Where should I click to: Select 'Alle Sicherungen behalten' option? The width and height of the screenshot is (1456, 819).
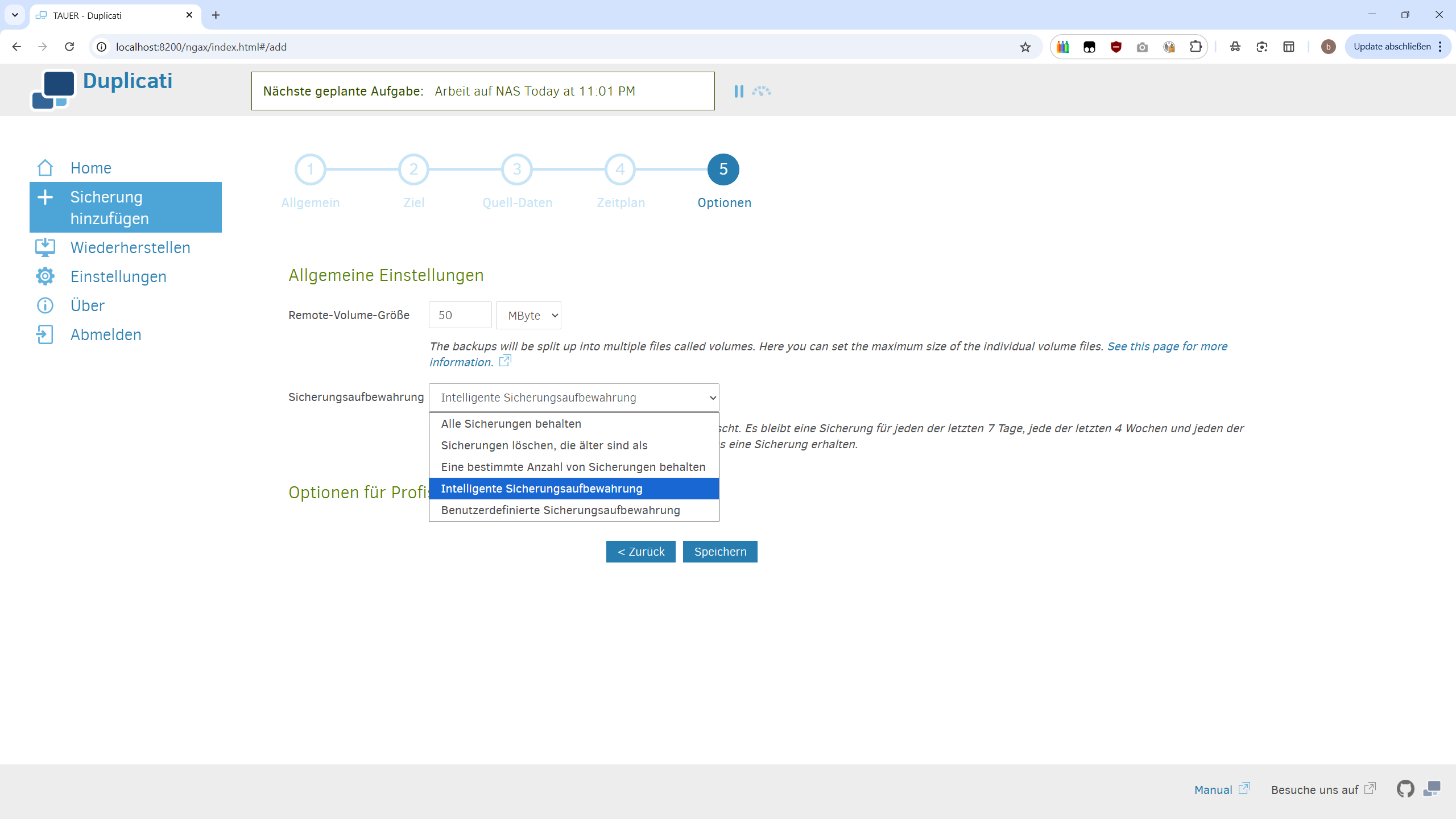tap(574, 424)
